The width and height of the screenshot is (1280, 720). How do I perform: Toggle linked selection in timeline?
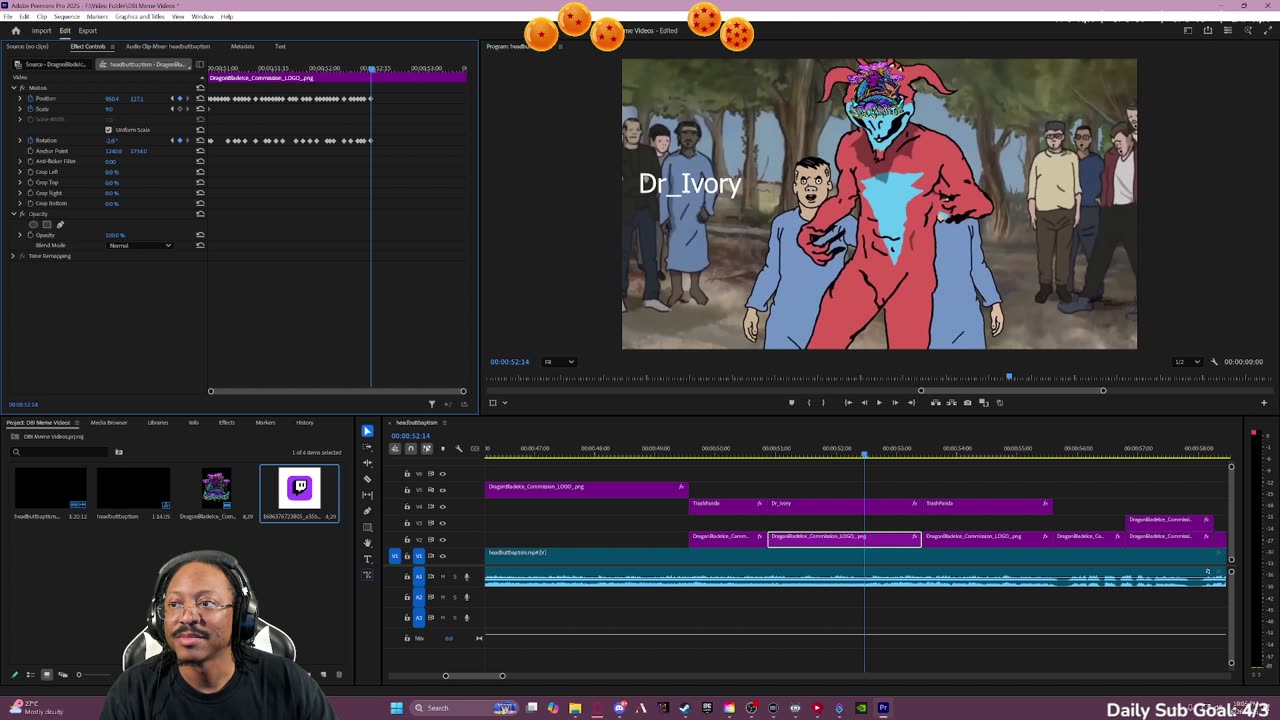(426, 448)
